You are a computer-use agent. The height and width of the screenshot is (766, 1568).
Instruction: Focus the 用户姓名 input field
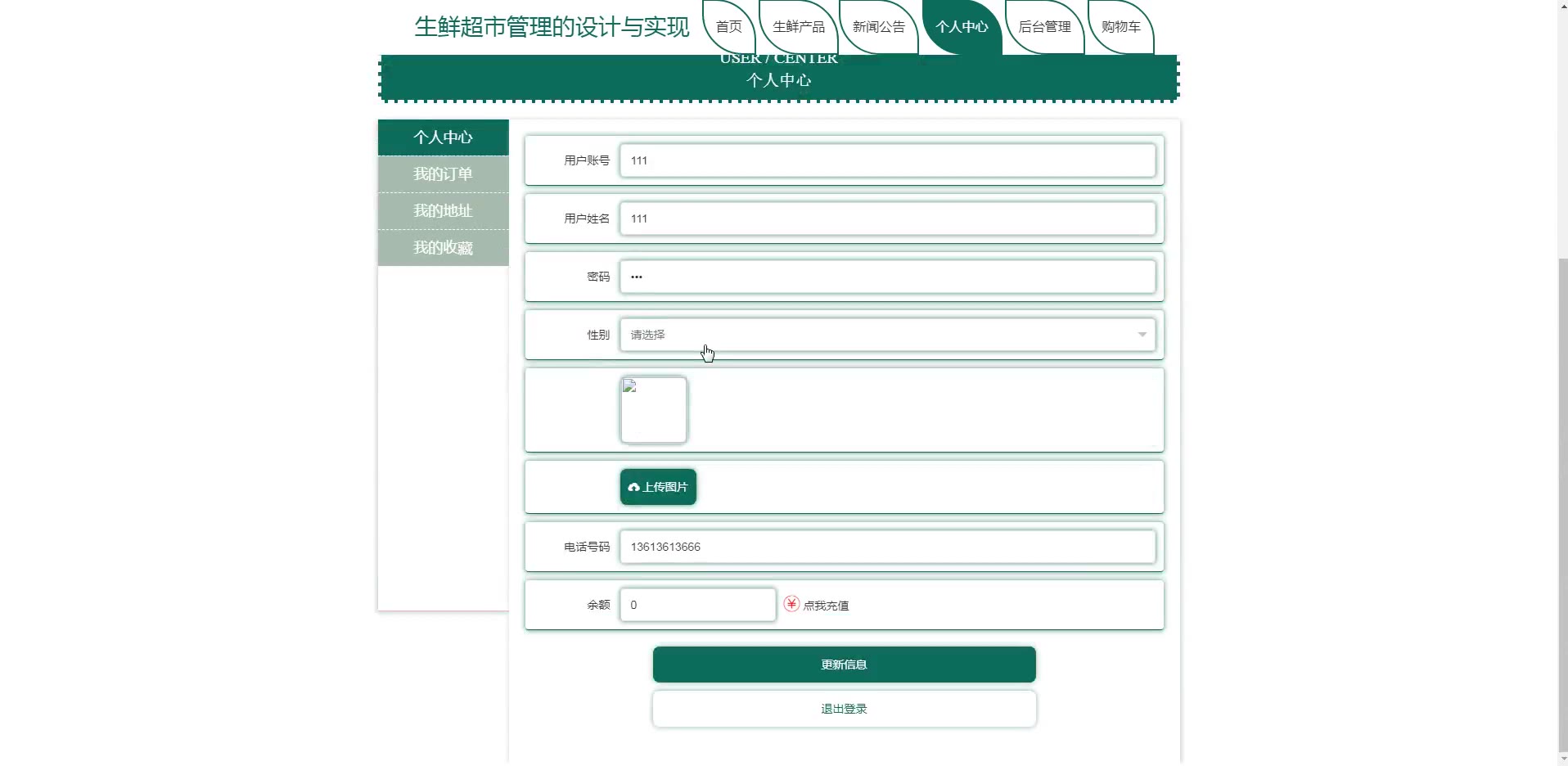(887, 219)
